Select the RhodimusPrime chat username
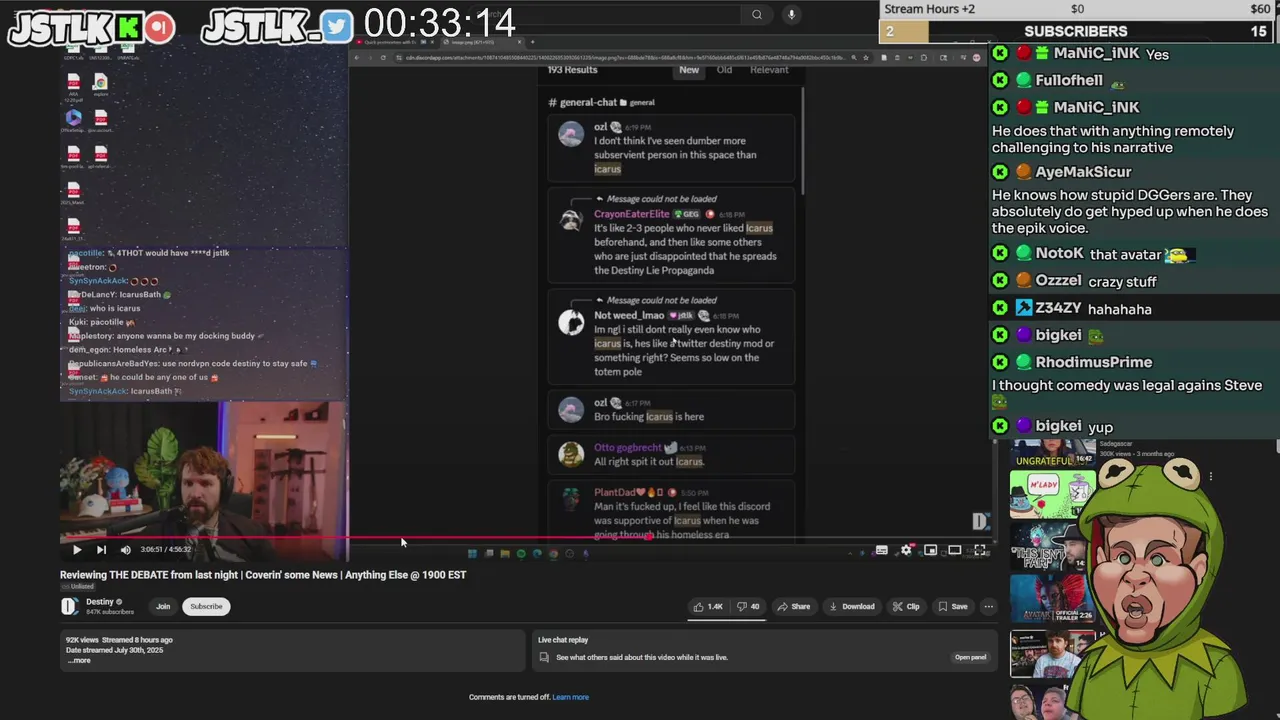Viewport: 1280px width, 720px height. tap(1093, 362)
